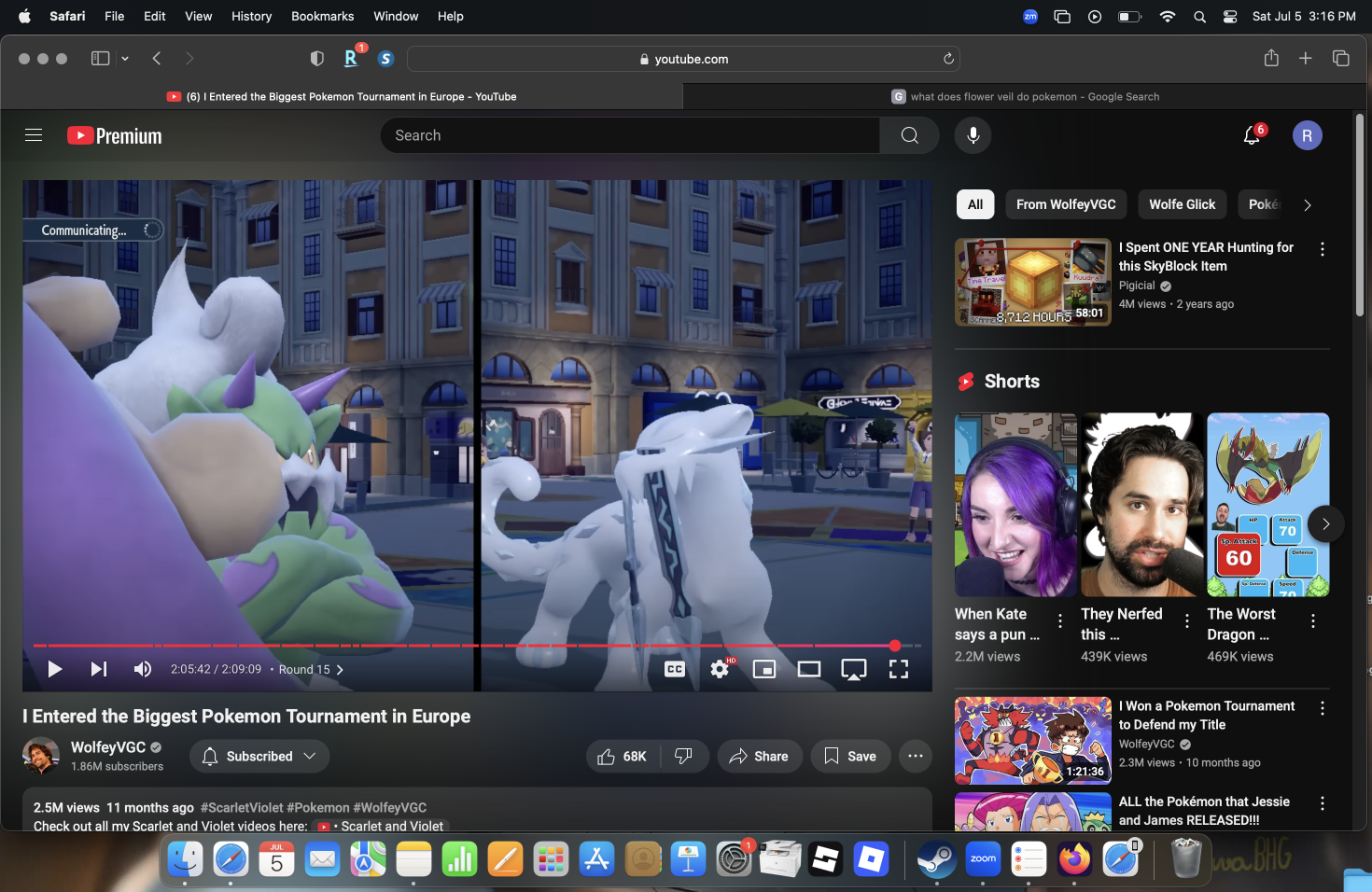Open the Subscribed notification dropdown
This screenshot has height=892, width=1372.
(259, 757)
